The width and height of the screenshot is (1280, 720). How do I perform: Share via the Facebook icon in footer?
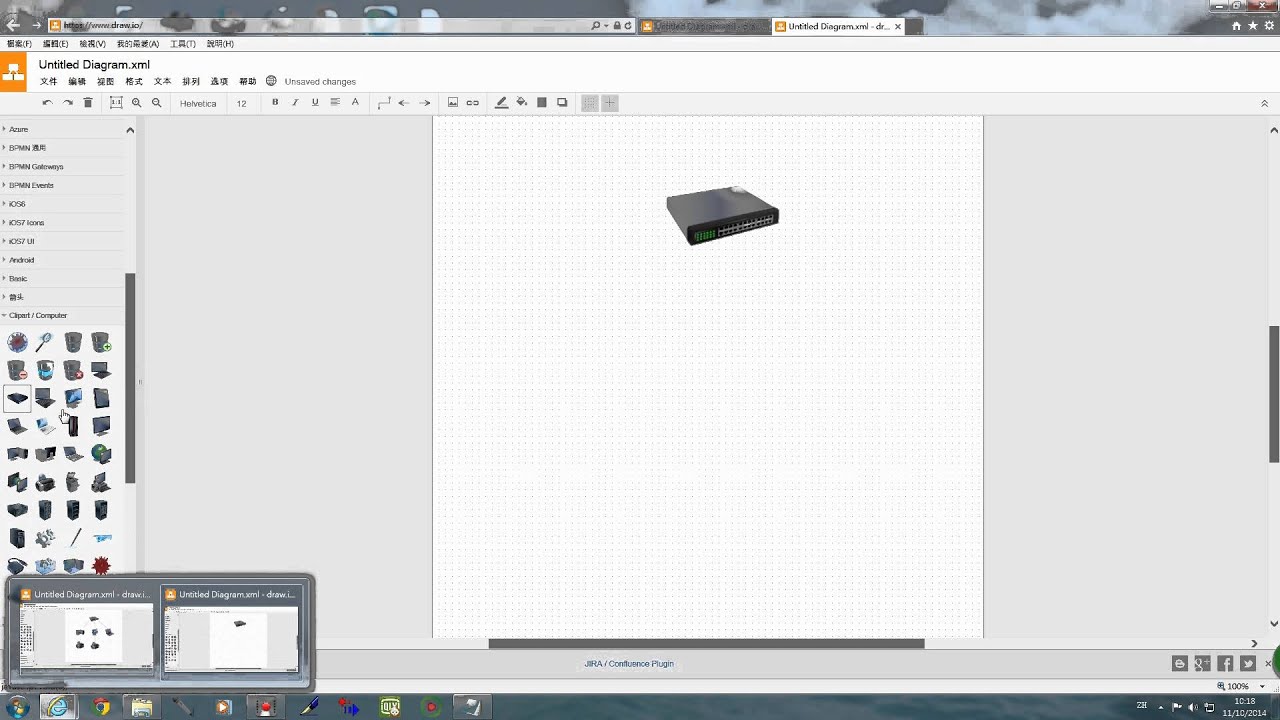click(1225, 663)
